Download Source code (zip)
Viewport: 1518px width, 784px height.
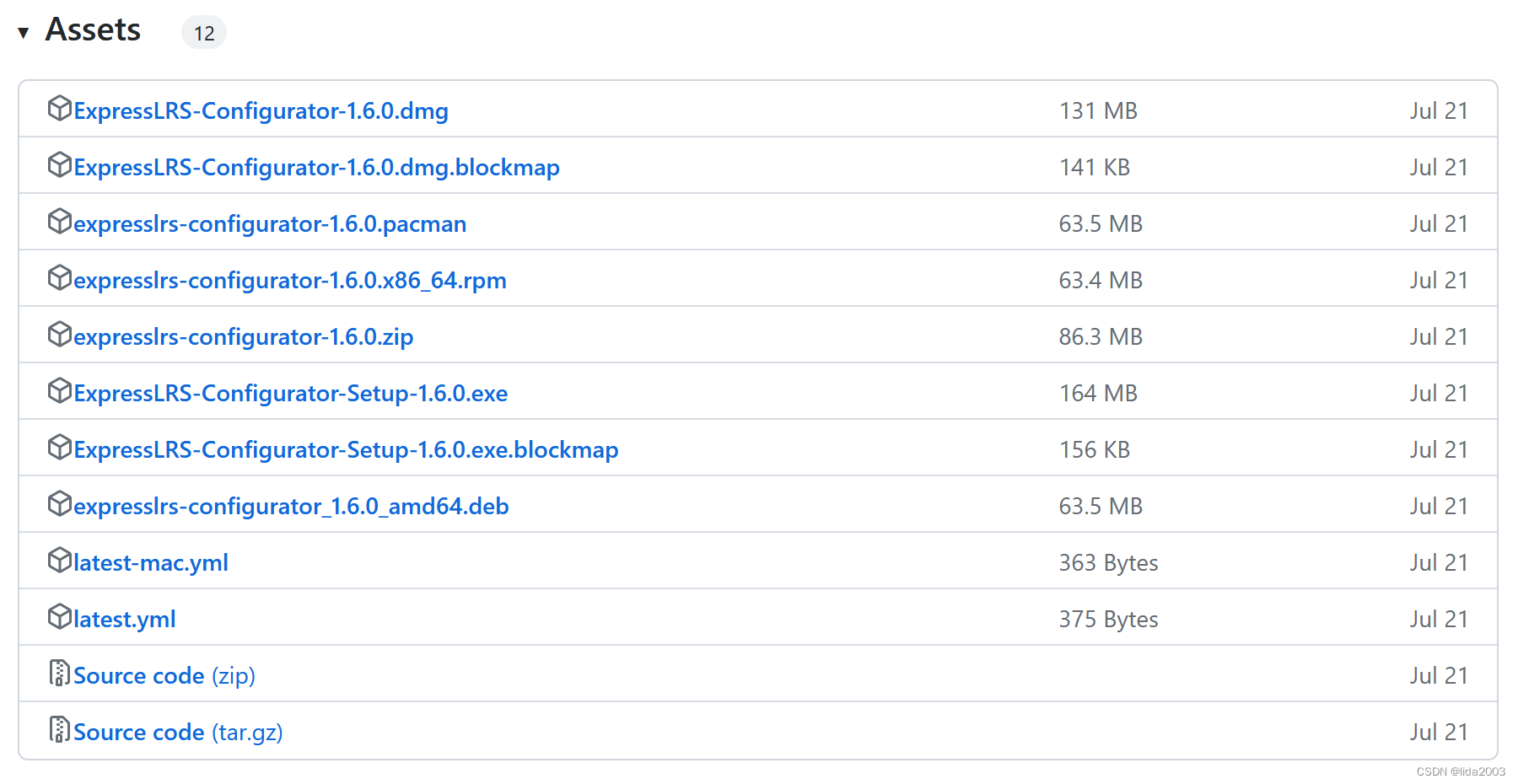click(x=164, y=675)
